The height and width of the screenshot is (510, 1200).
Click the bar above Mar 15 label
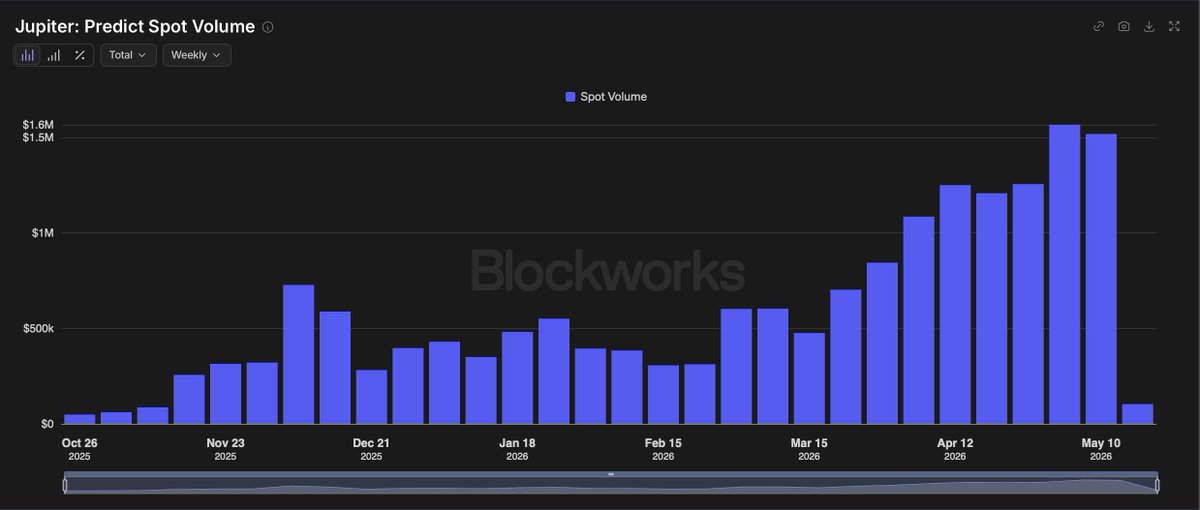(809, 378)
